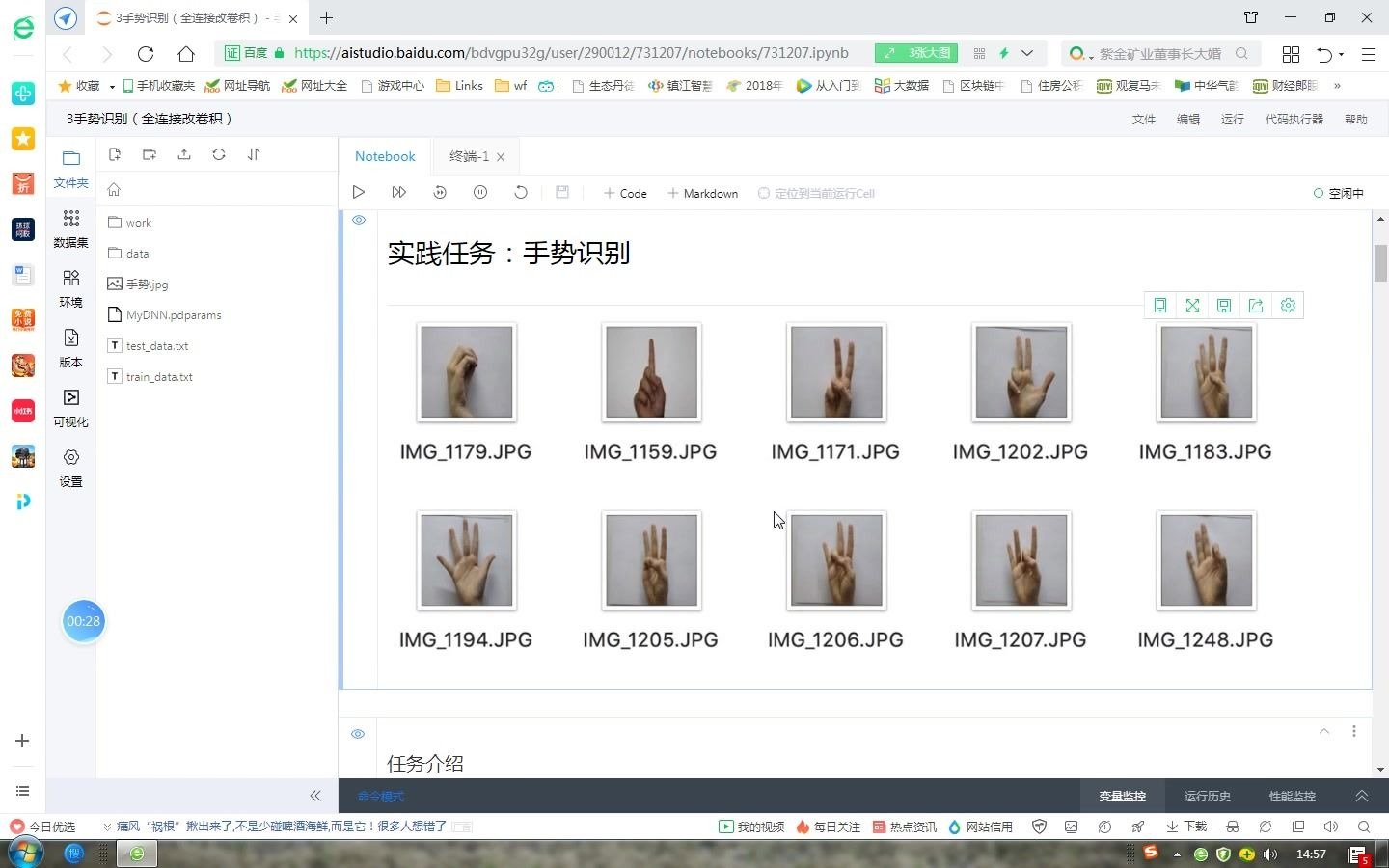
Task: Go to browser home page icon
Action: tap(186, 54)
